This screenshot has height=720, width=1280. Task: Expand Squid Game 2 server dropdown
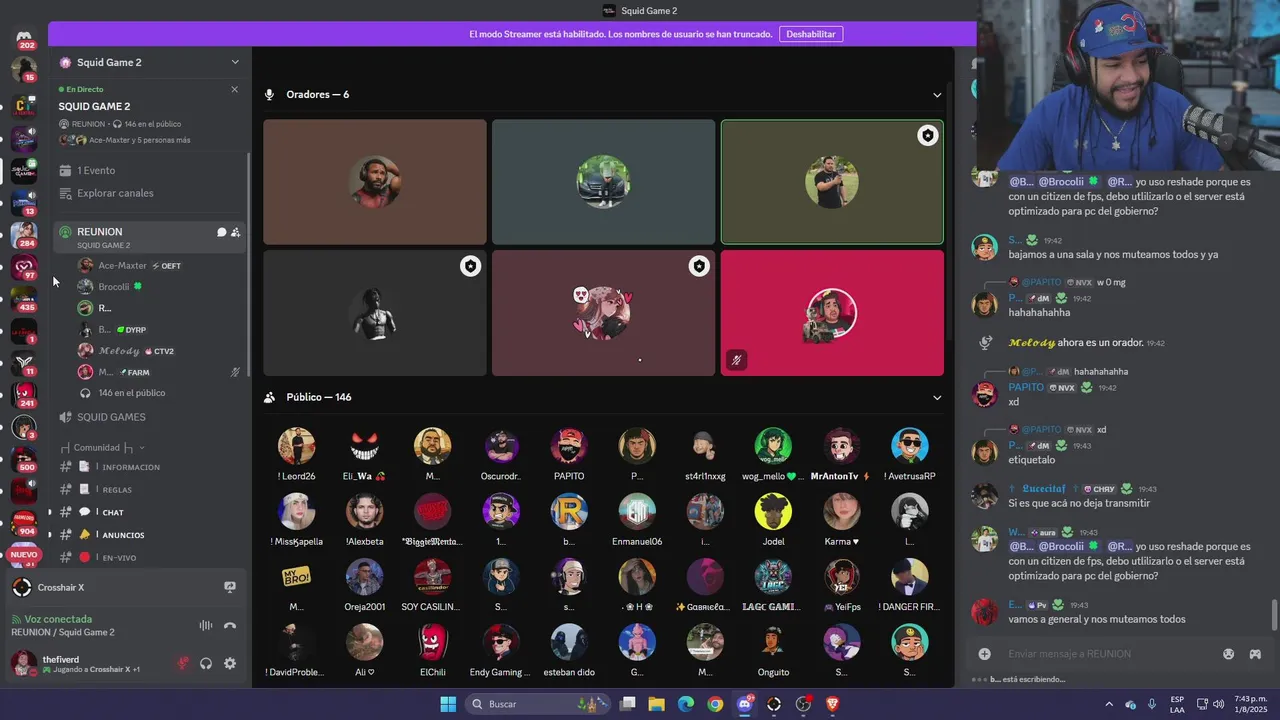pos(235,62)
